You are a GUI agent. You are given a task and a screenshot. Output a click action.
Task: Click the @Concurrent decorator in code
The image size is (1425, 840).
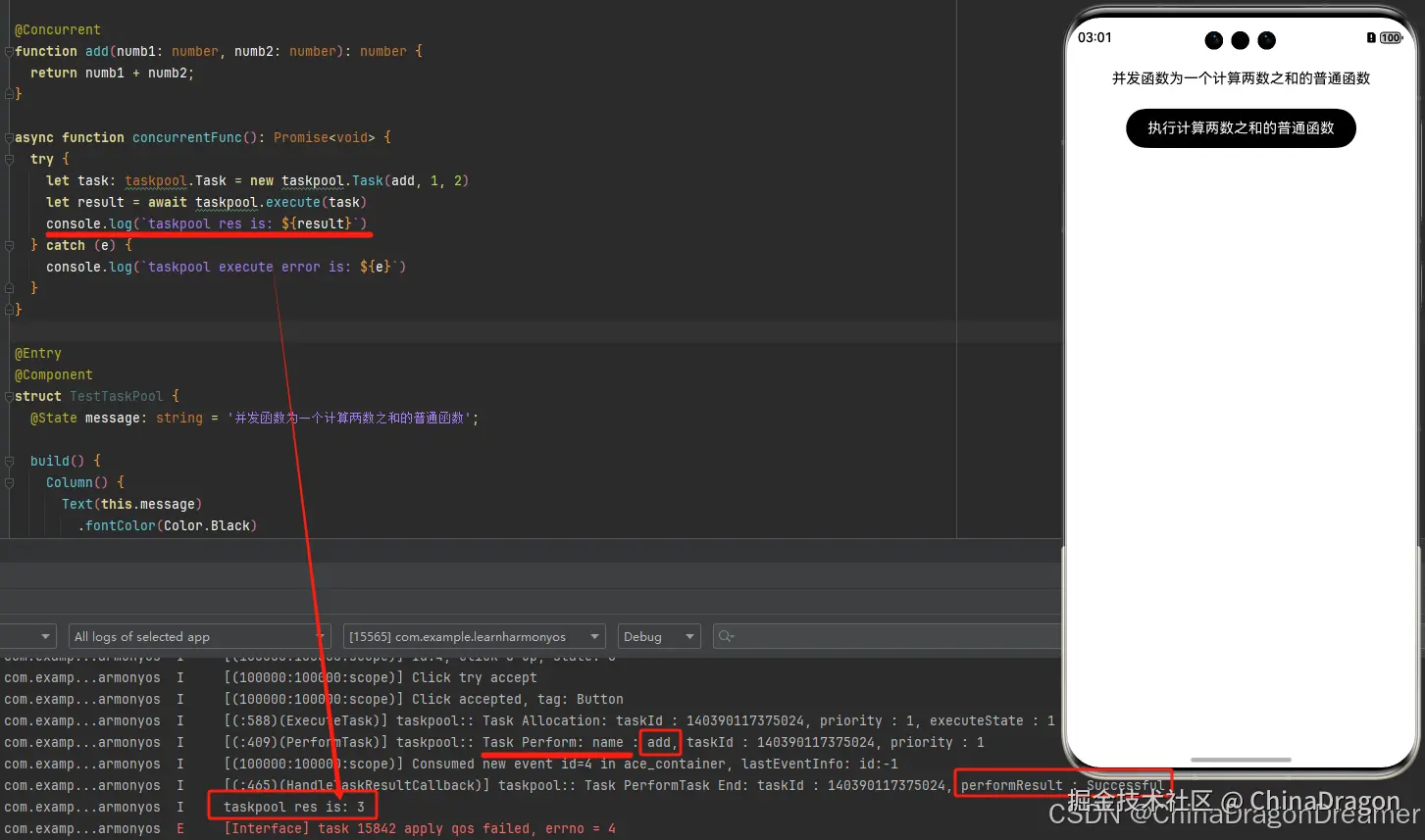click(x=58, y=29)
